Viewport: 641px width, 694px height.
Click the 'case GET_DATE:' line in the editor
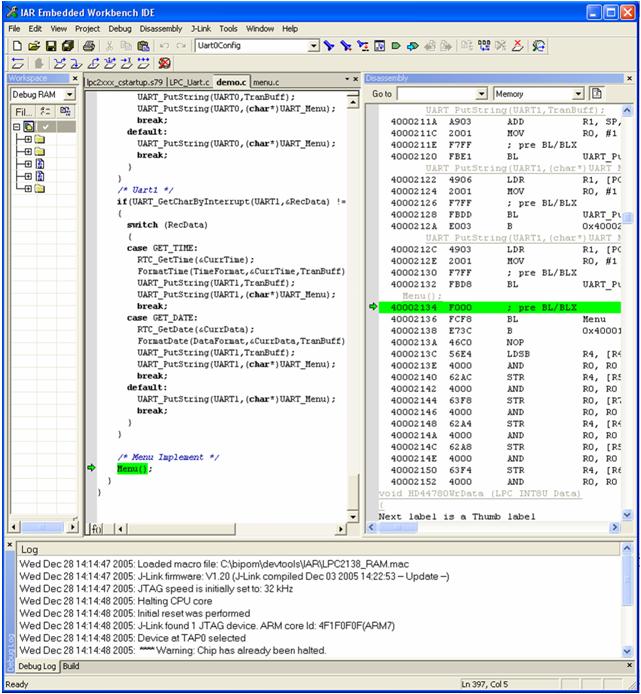pyautogui.click(x=162, y=318)
